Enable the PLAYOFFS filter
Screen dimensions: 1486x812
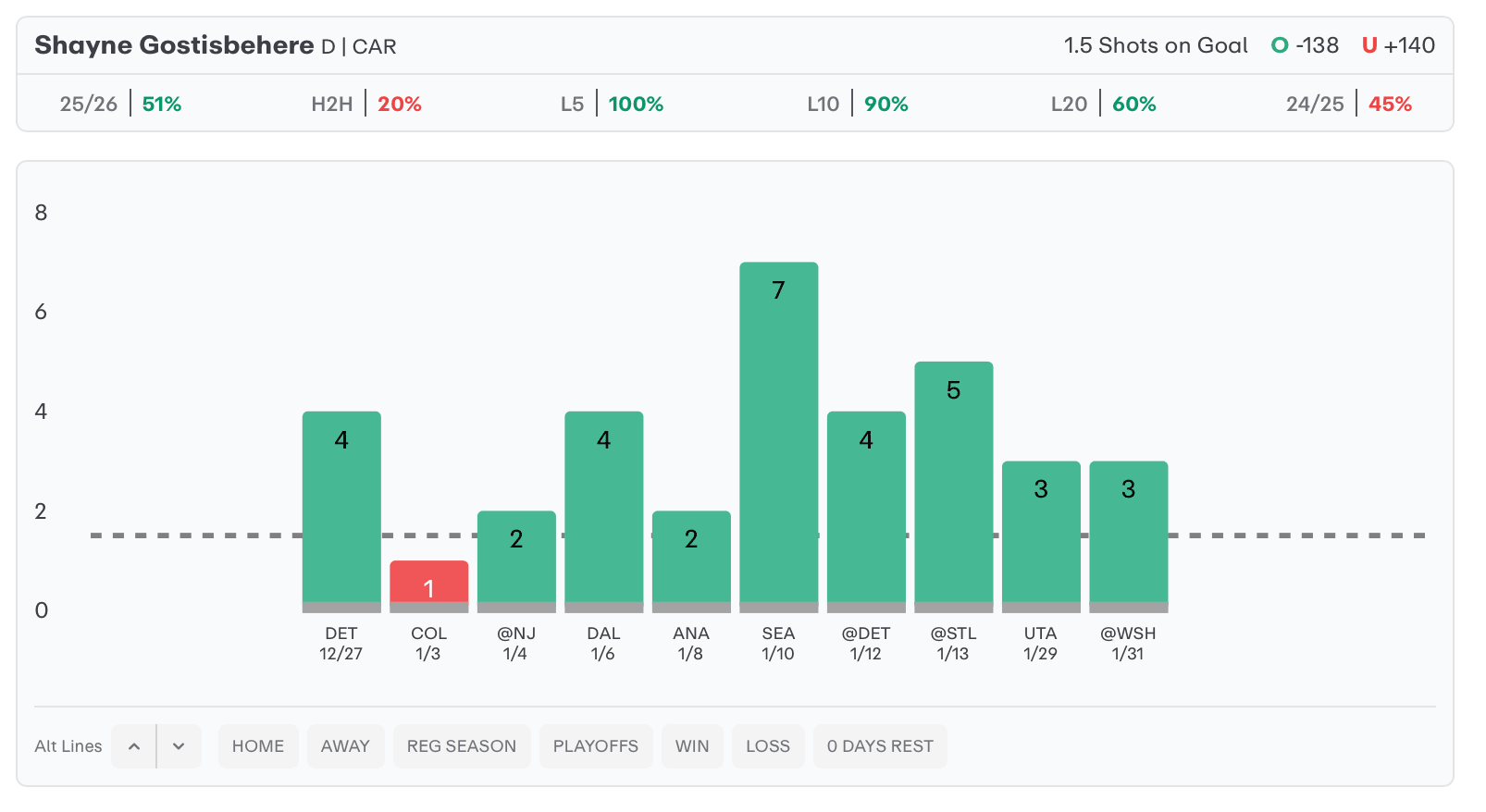click(596, 746)
